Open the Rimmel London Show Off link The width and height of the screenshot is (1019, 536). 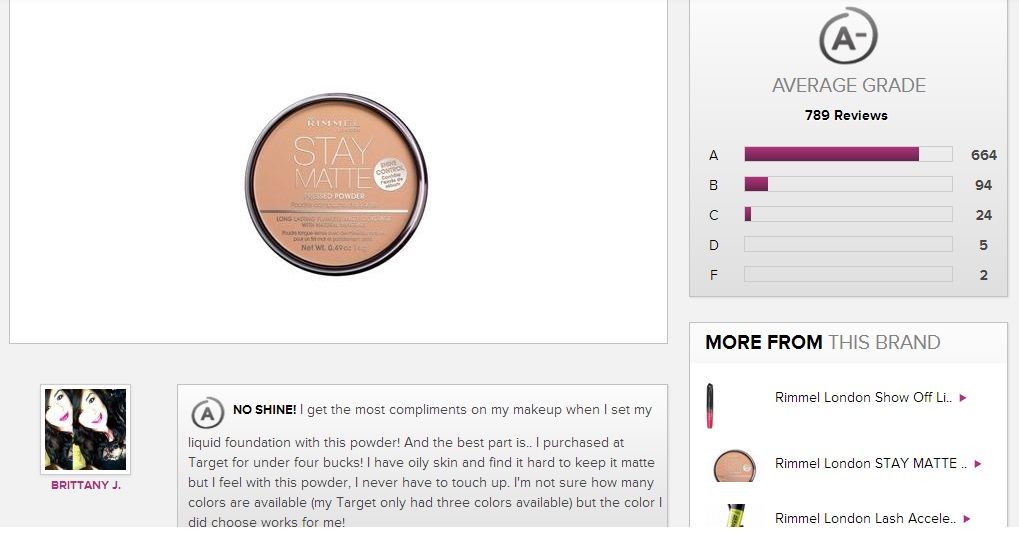[x=863, y=397]
